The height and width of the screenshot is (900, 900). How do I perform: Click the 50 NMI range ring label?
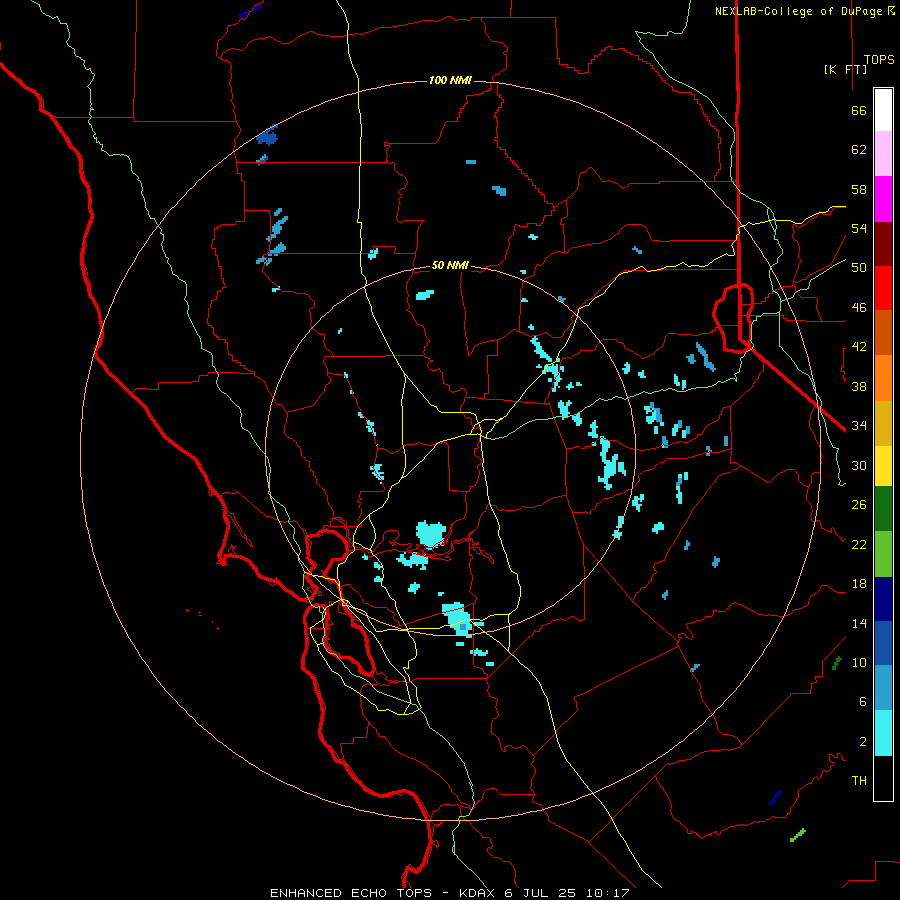click(450, 265)
